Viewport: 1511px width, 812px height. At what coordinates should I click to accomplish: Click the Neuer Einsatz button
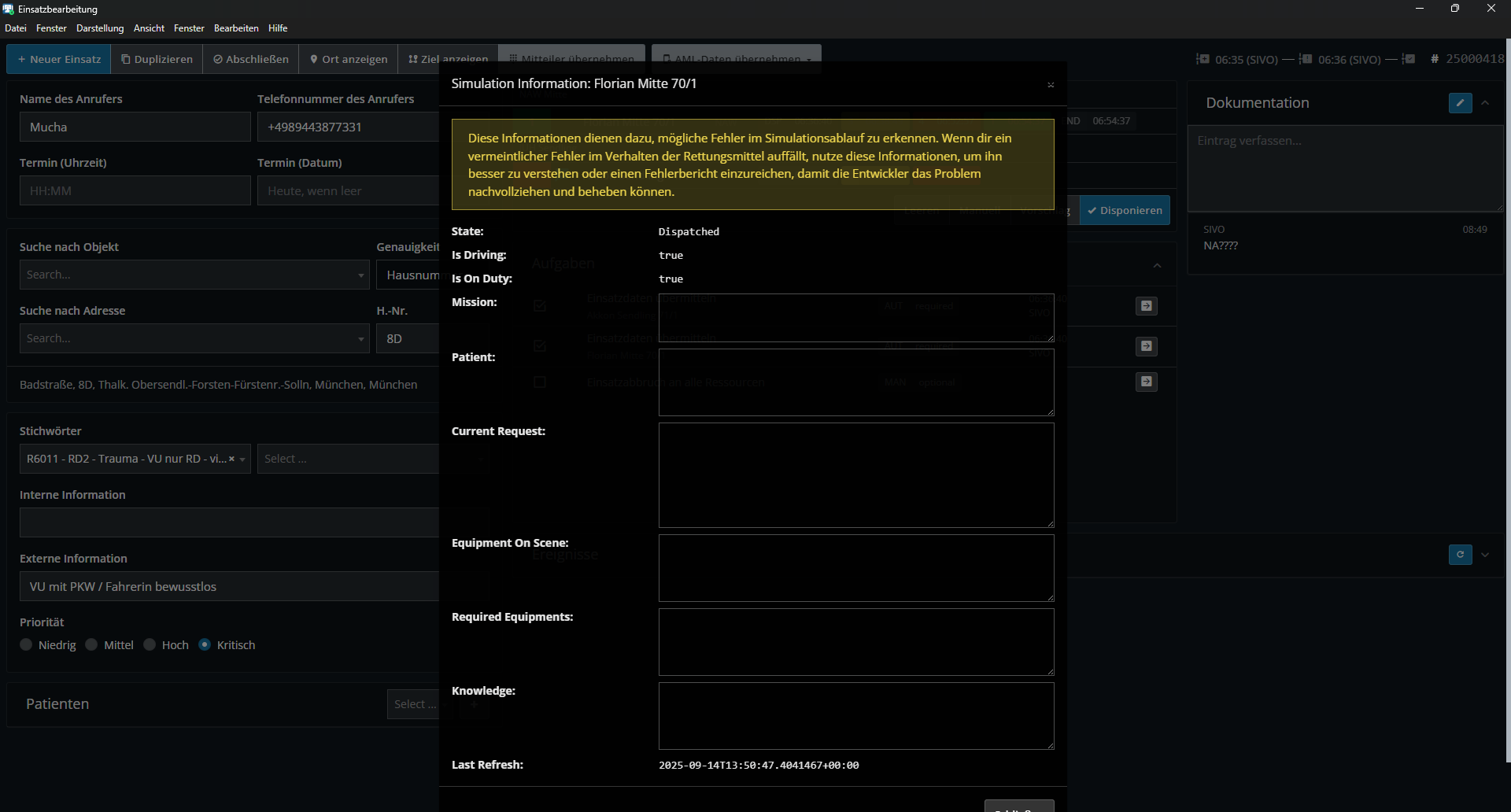coord(59,59)
